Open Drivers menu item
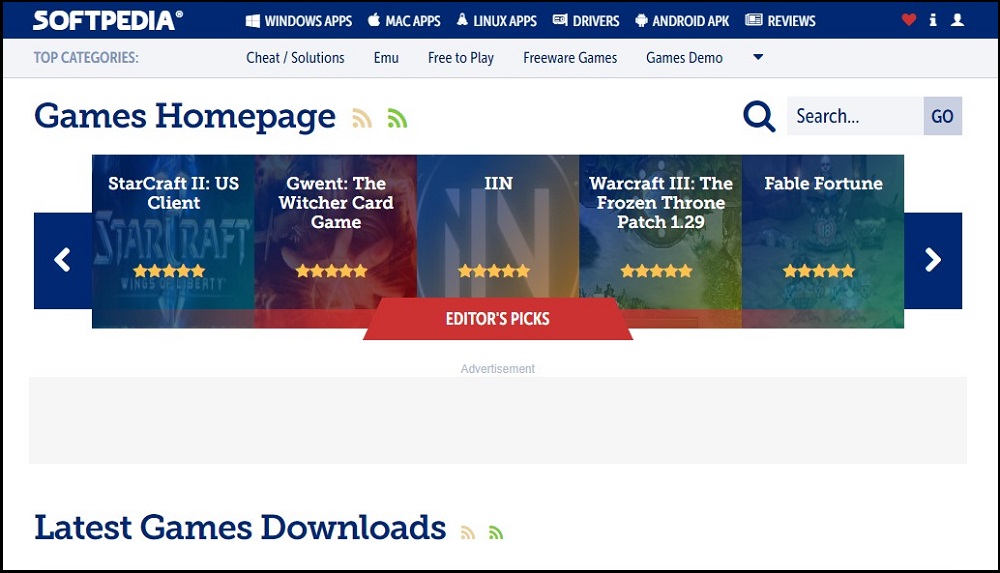The image size is (1000, 573). point(586,20)
